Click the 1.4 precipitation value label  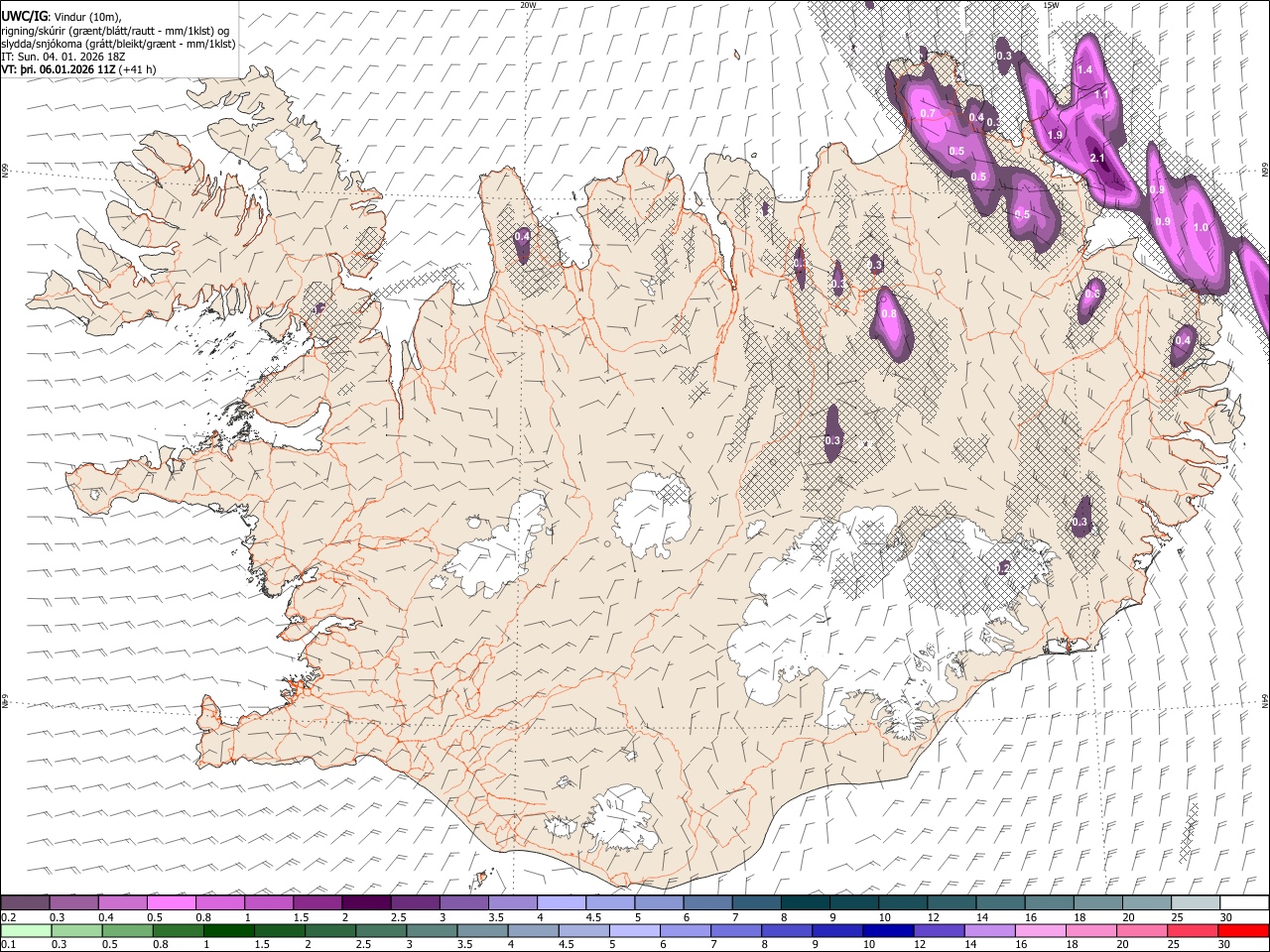(1084, 69)
